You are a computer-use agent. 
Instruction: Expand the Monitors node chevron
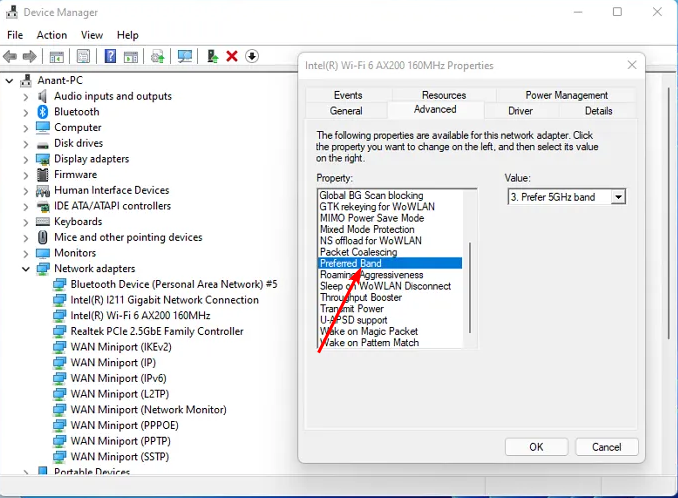(26, 253)
